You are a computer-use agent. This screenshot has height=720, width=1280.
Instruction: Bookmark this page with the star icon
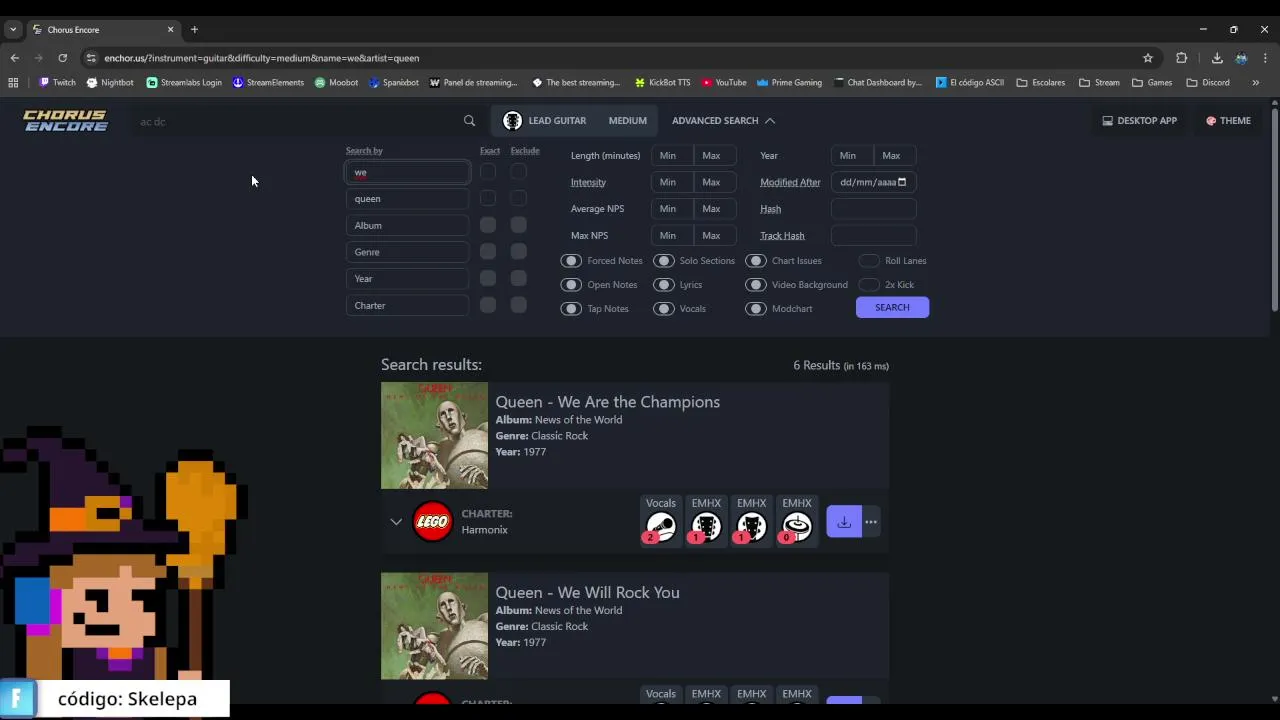pyautogui.click(x=1148, y=58)
